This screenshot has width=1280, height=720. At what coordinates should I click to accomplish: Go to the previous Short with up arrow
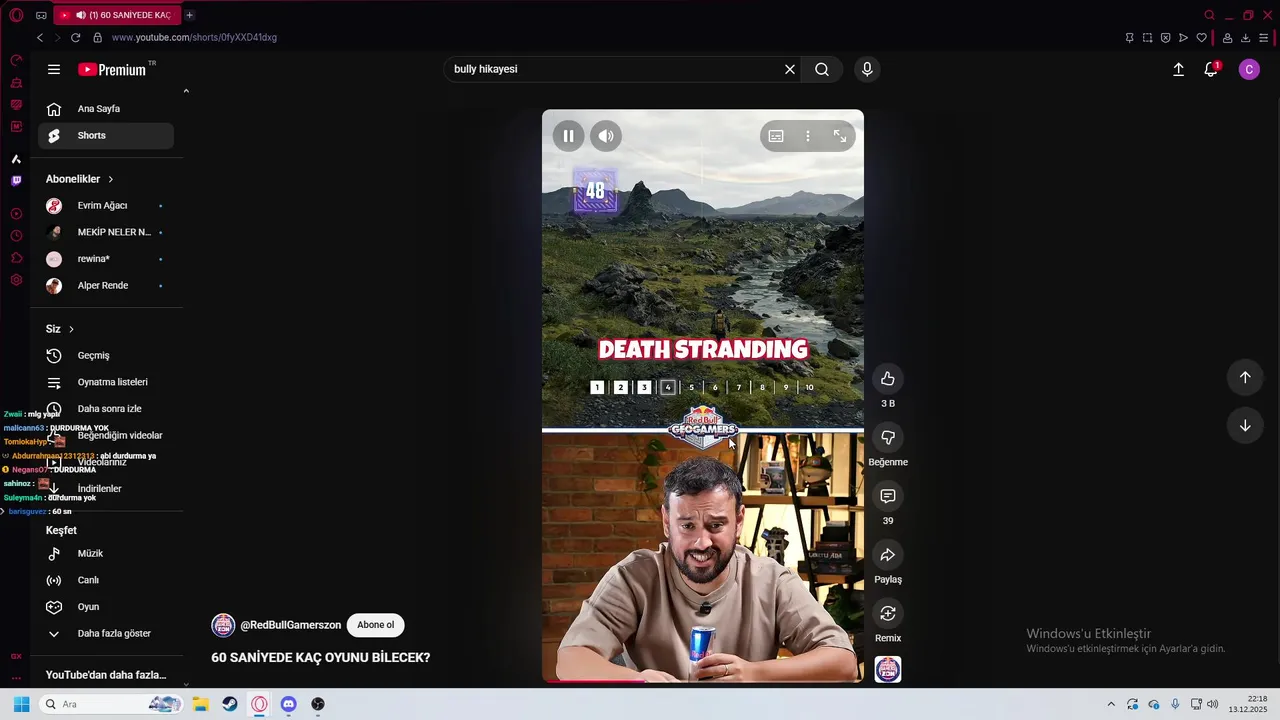coord(1245,377)
